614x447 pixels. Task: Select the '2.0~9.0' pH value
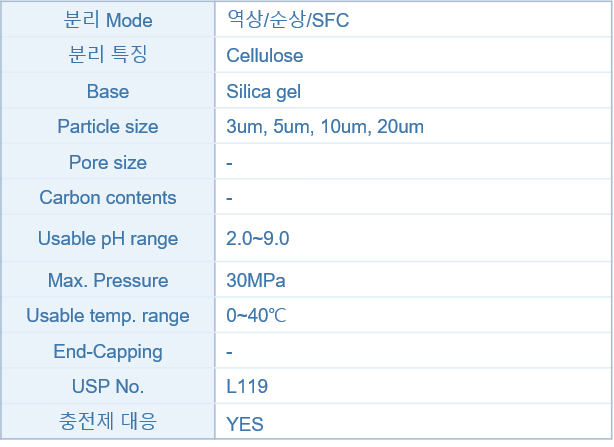click(x=258, y=238)
